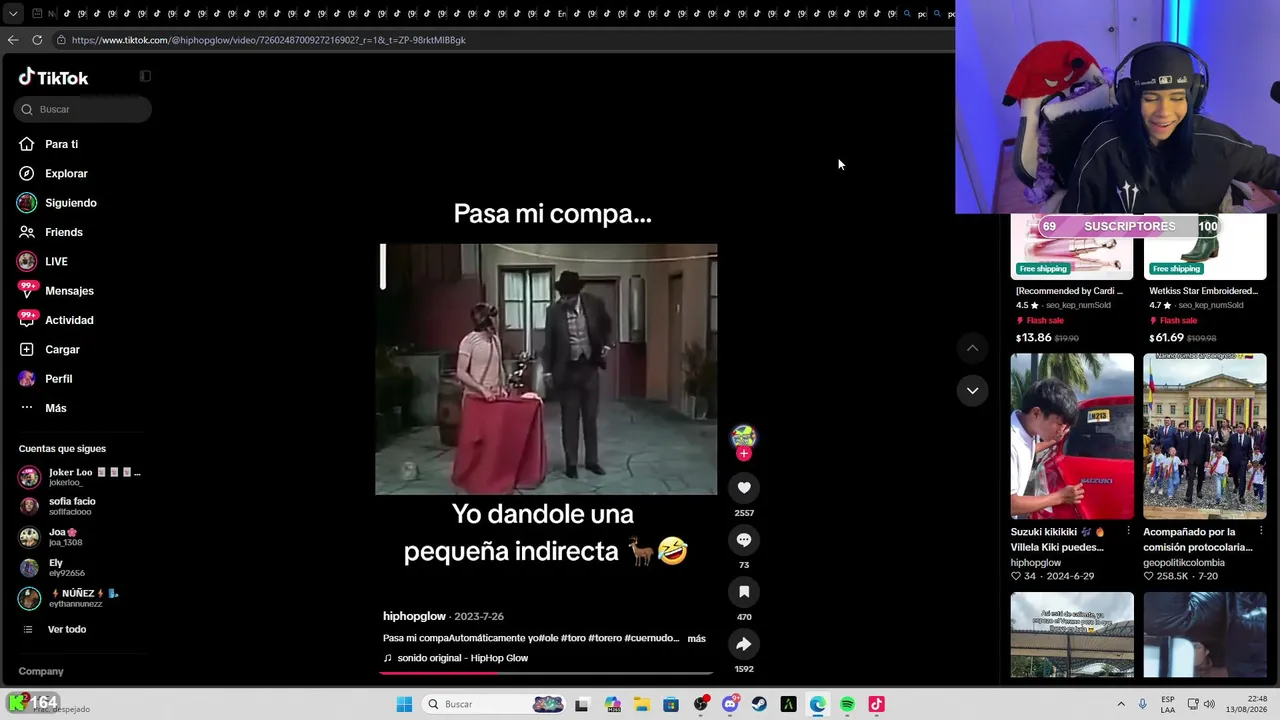Seek in the video progress bar

click(546, 673)
